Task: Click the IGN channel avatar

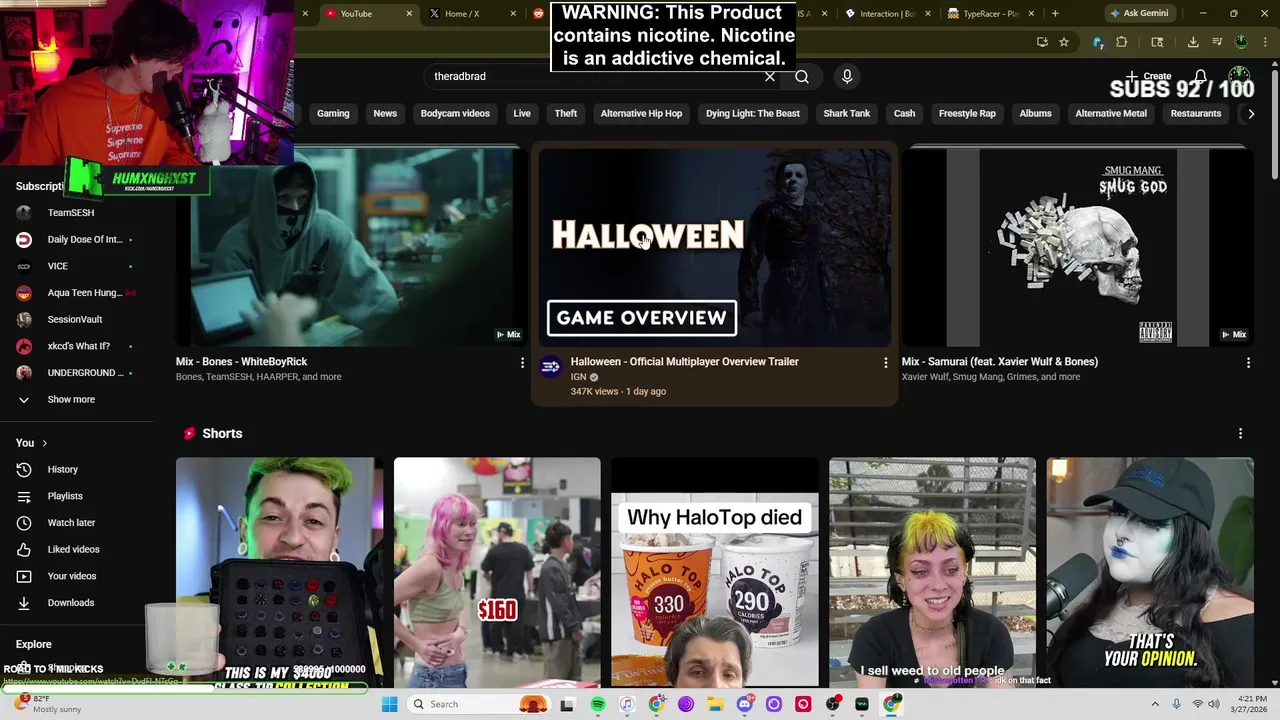Action: point(551,367)
